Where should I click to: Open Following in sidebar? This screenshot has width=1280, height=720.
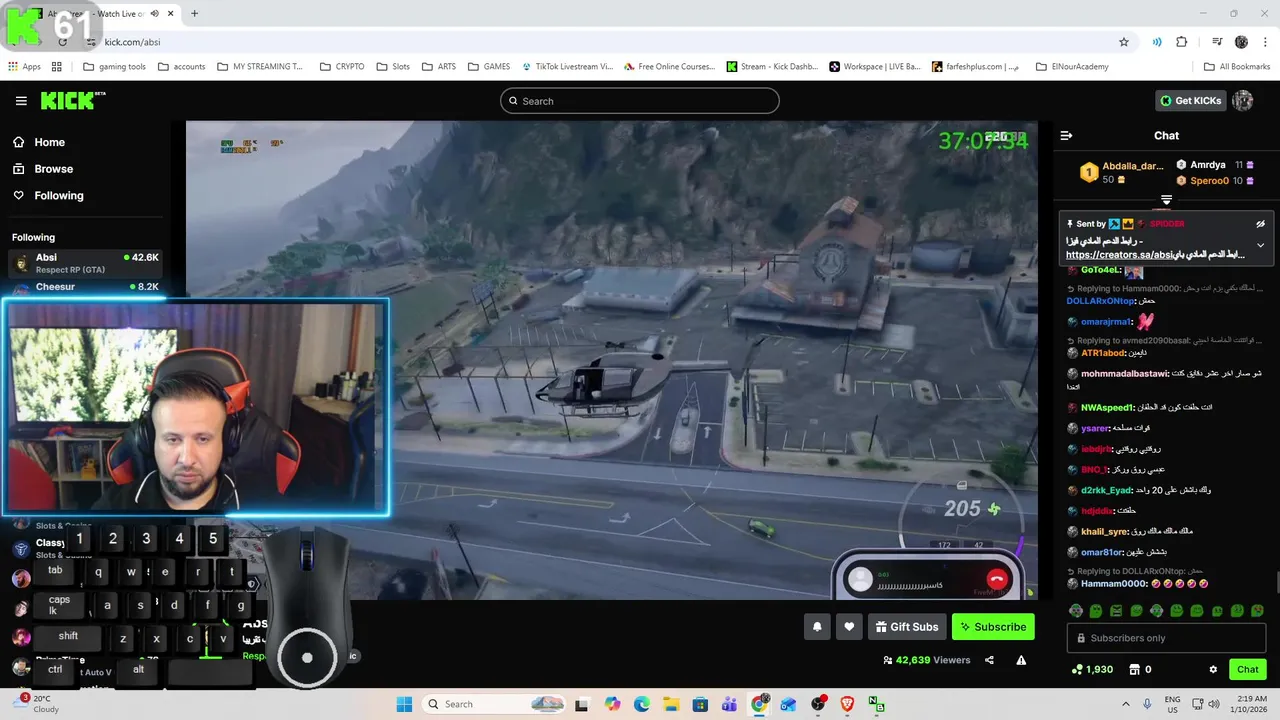coord(48,196)
